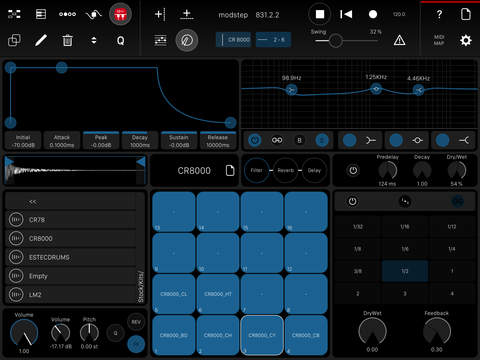Click the delay sync icon in delay header

pos(405,201)
